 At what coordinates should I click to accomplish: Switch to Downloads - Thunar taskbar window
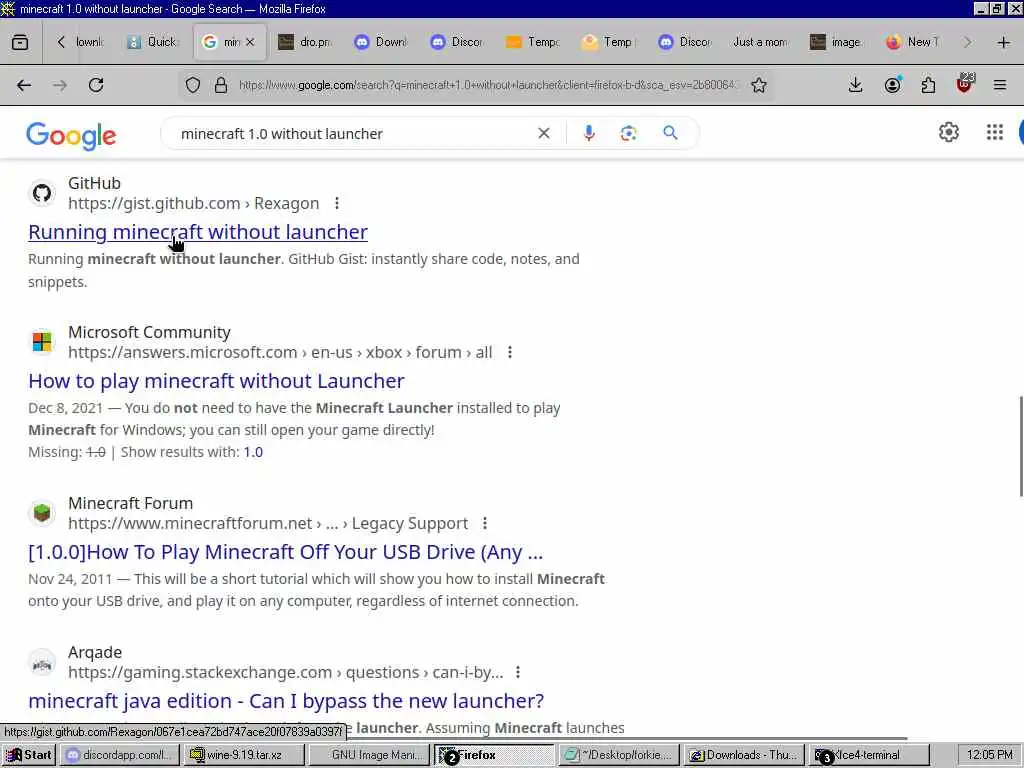743,755
